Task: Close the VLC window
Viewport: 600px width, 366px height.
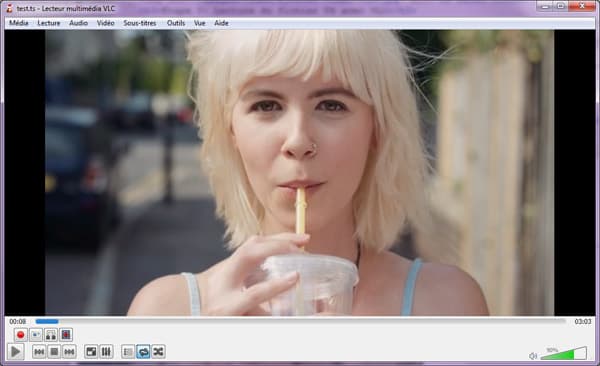Action: point(582,6)
